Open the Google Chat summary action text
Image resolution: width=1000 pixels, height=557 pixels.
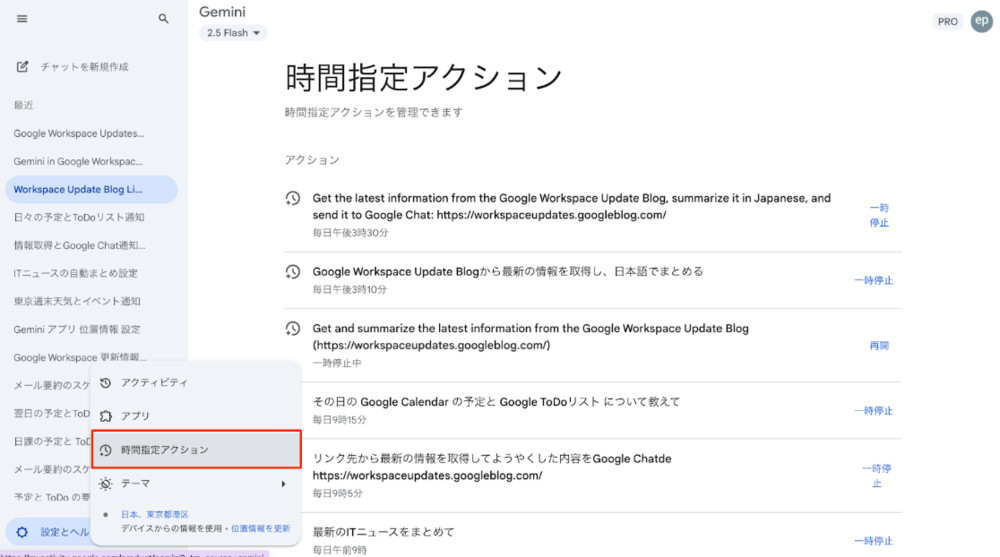pyautogui.click(x=571, y=207)
